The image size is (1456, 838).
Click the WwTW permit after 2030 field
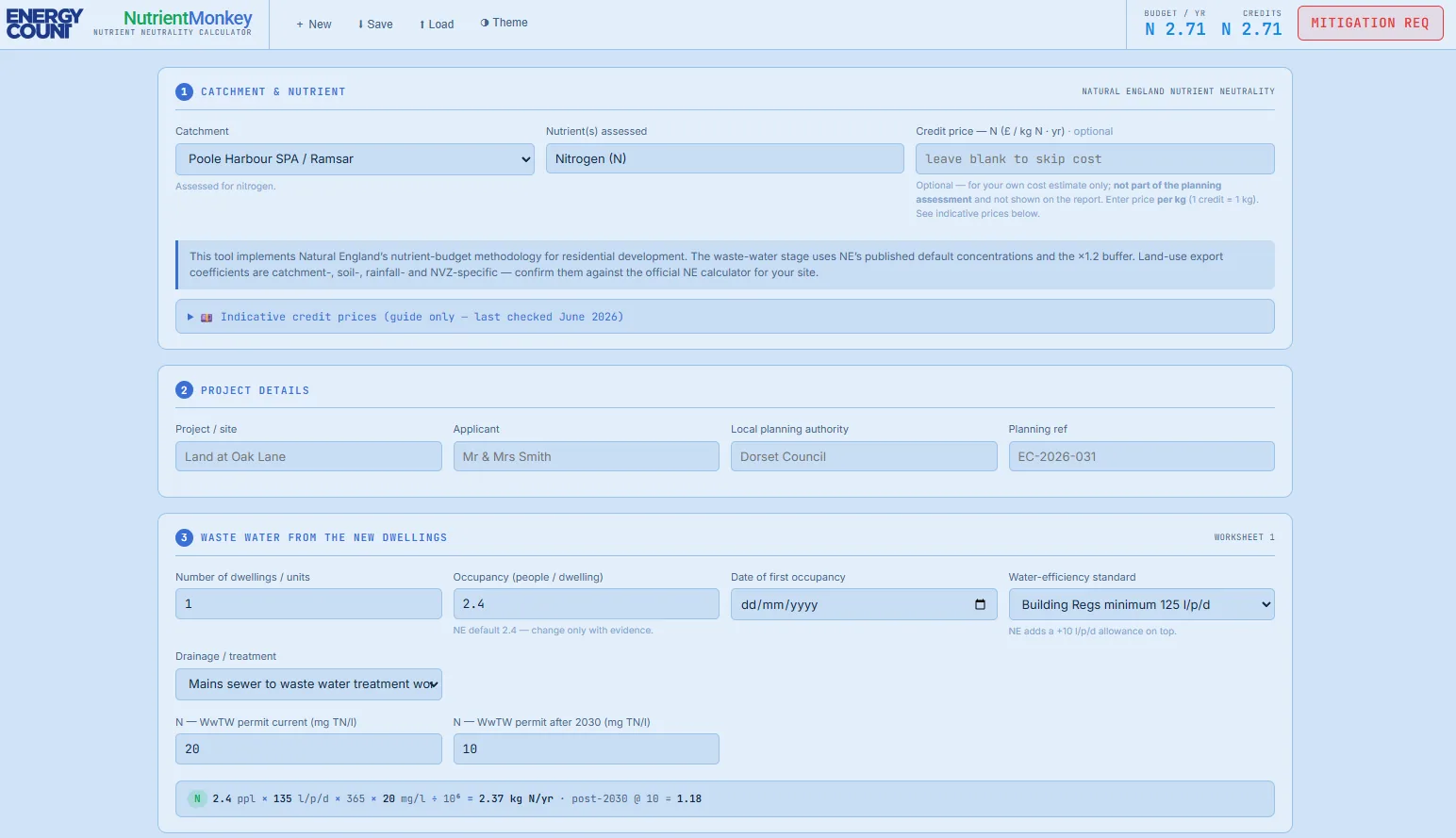point(586,748)
